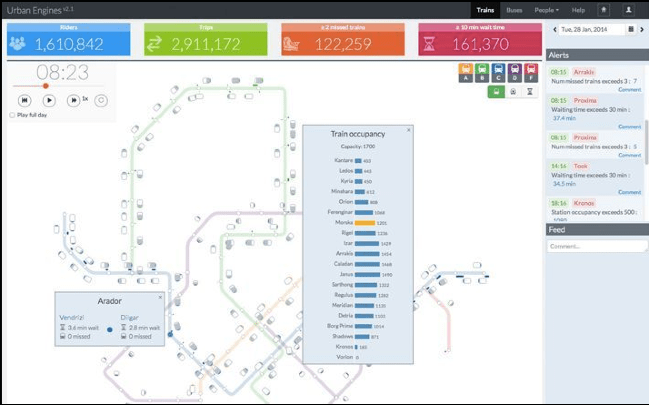Click the Alerts panel scrollbar

coord(647,142)
